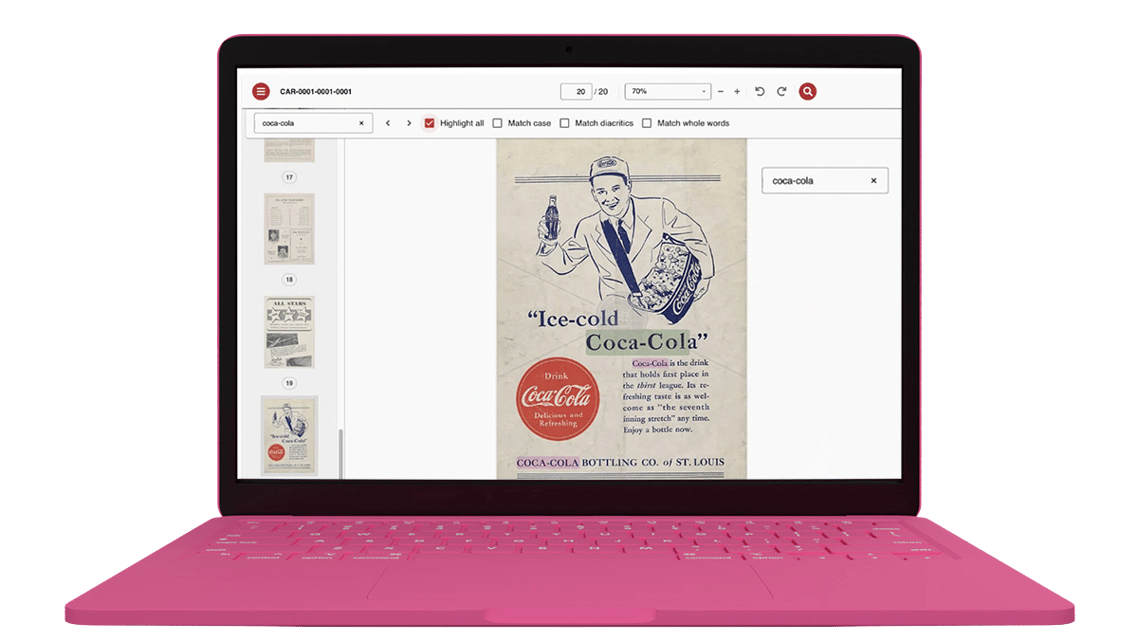Enable the Match case checkbox
This screenshot has height=640, width=1138.
pyautogui.click(x=497, y=123)
